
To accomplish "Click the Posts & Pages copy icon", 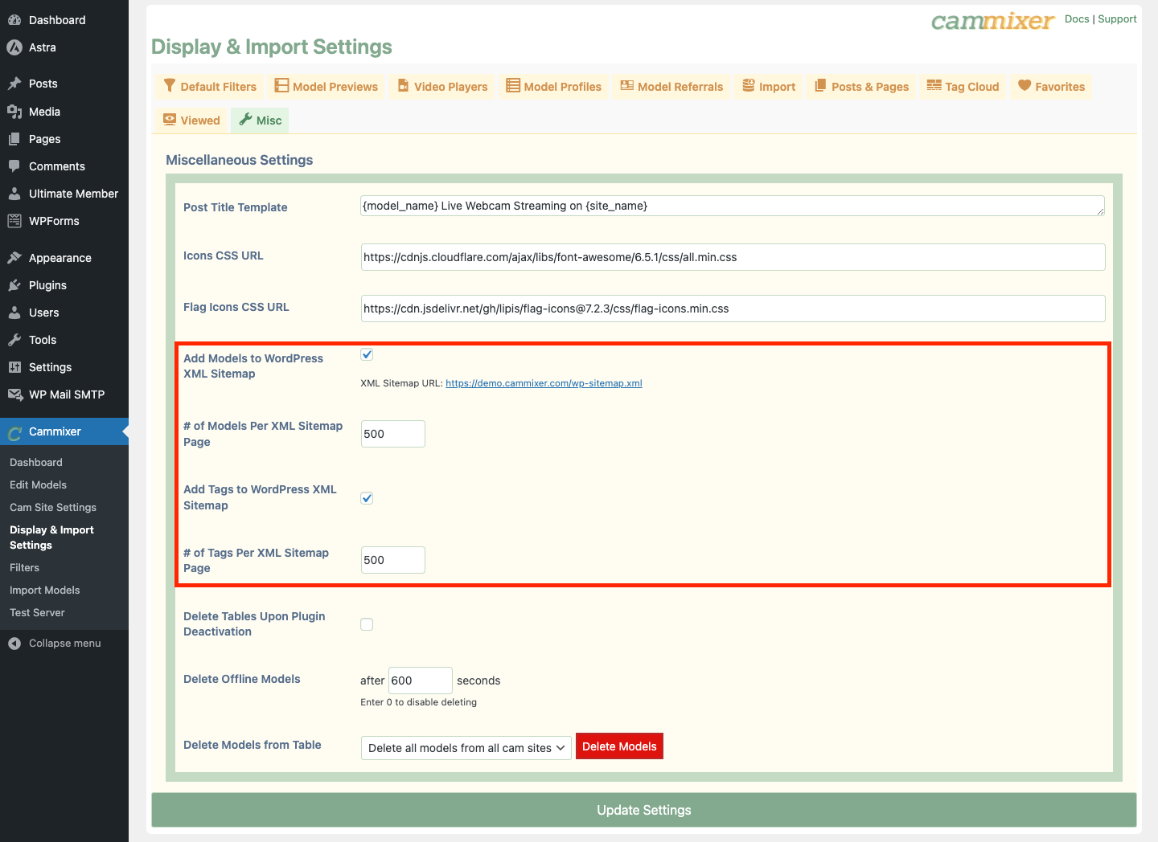I will pos(820,86).
